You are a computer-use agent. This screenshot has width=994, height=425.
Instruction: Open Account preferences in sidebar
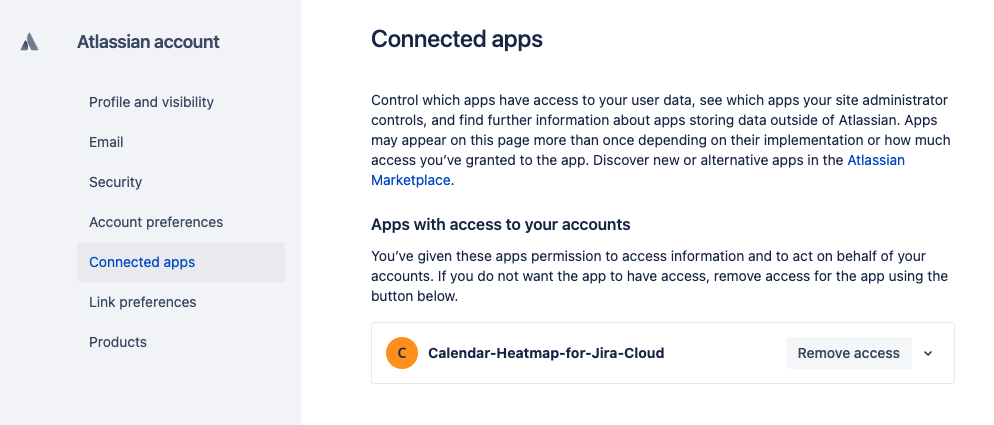click(156, 222)
